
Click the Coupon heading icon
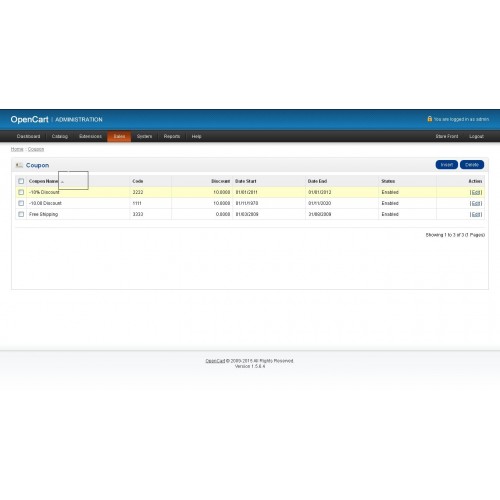(19, 165)
